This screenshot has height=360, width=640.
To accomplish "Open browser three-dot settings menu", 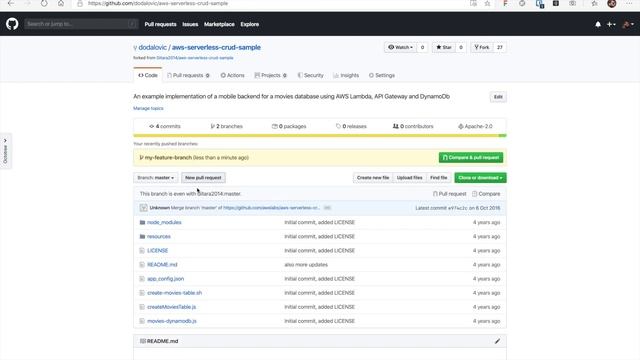I will (x=629, y=4).
